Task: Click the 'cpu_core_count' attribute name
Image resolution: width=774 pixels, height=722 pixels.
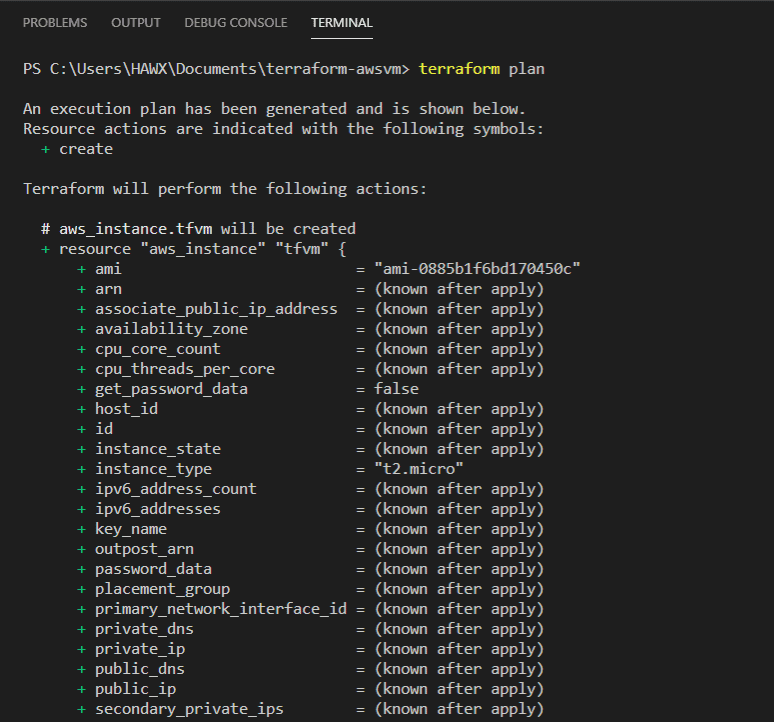Action: click(x=157, y=349)
